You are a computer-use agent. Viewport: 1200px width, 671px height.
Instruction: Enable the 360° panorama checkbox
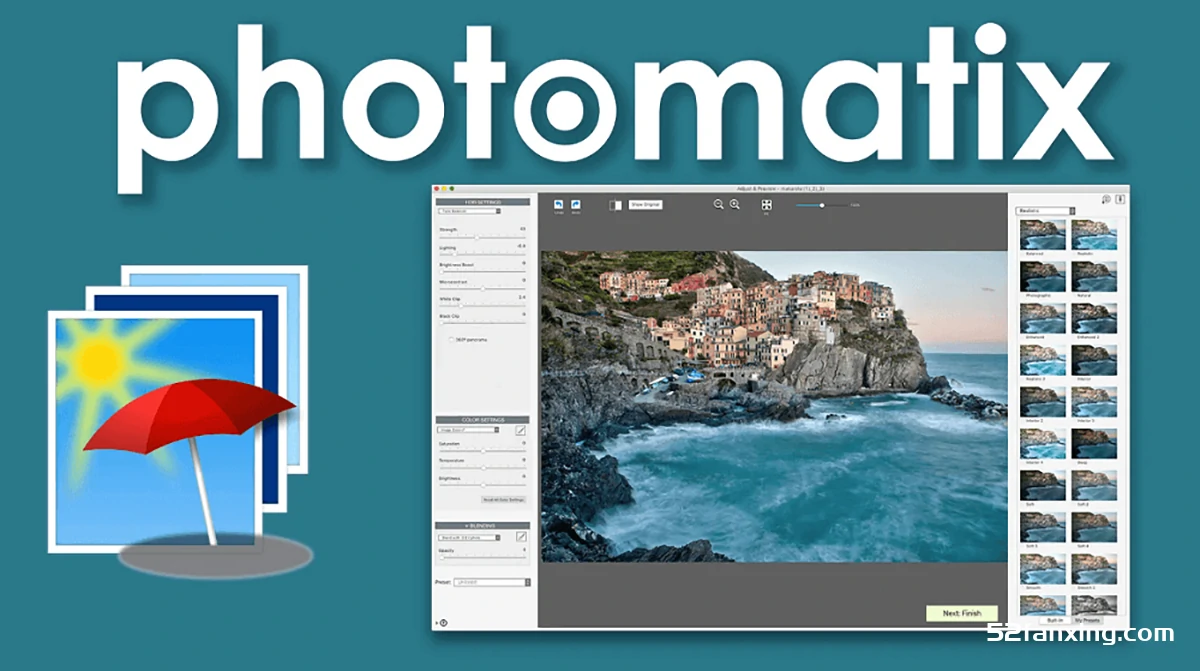click(x=451, y=339)
